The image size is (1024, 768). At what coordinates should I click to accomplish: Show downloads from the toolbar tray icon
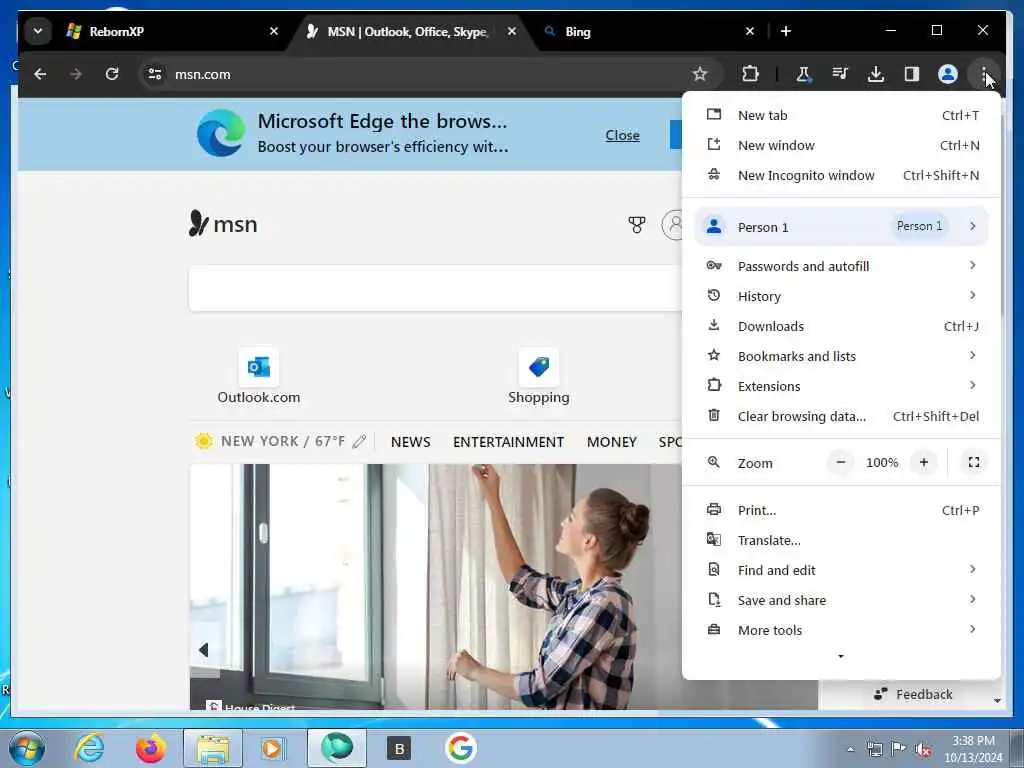click(876, 74)
